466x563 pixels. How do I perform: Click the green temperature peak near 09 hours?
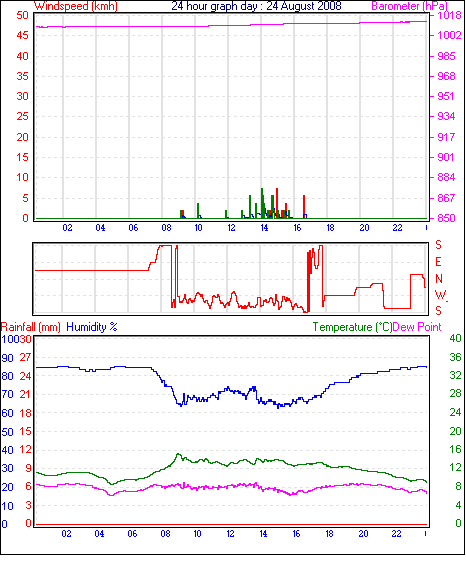pyautogui.click(x=178, y=455)
